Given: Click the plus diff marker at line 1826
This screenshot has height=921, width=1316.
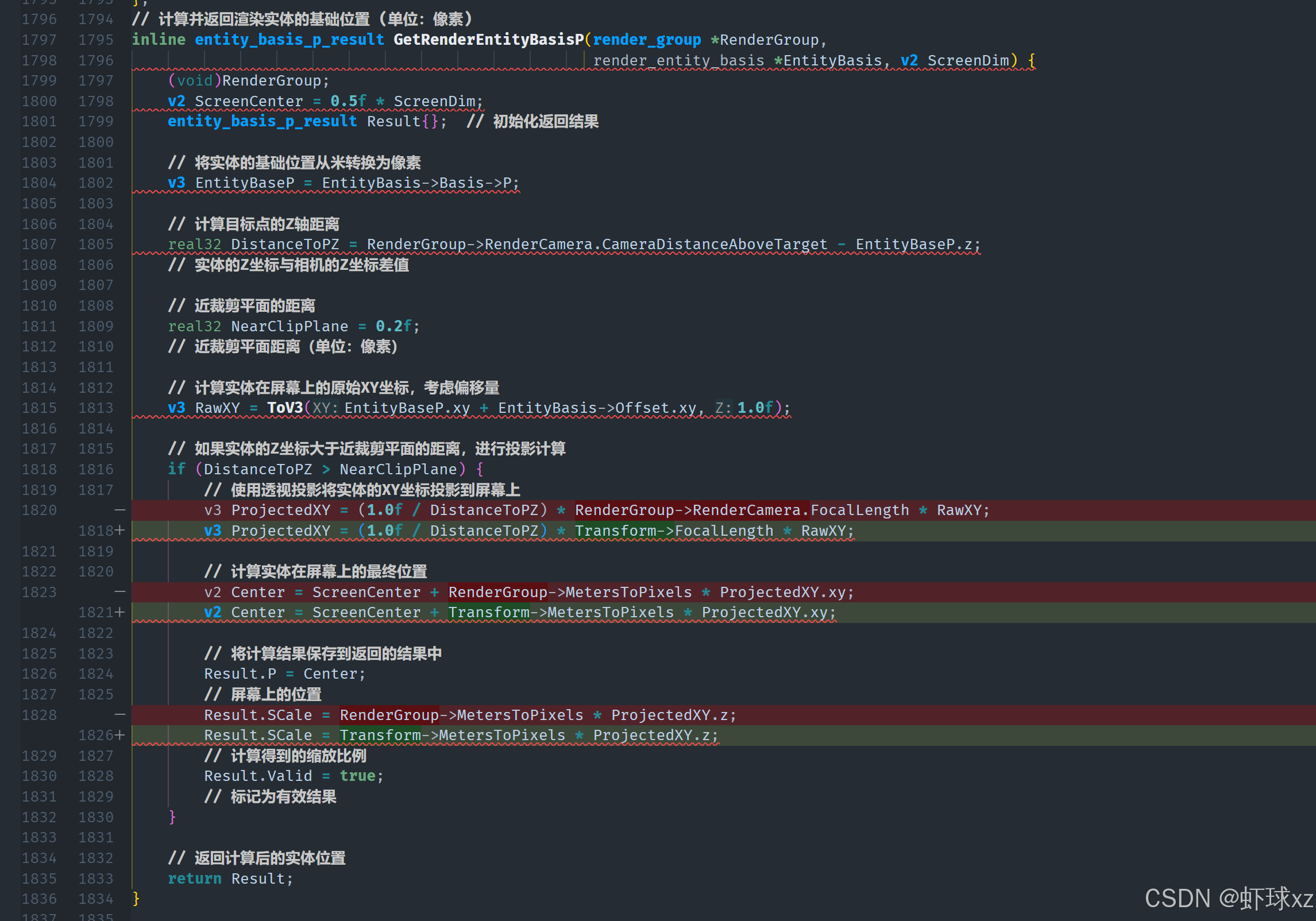Looking at the screenshot, I should (119, 736).
